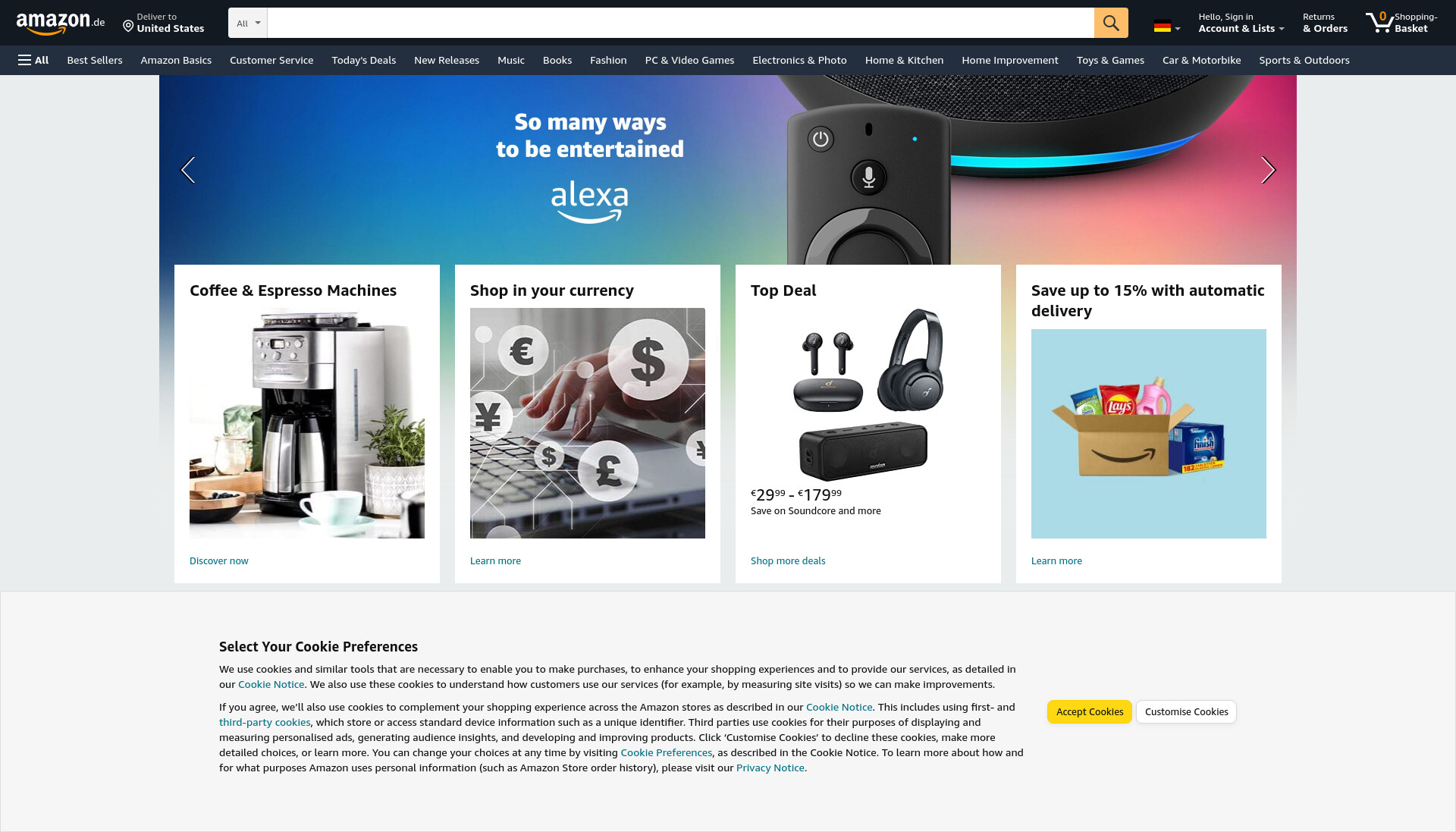Open the Privacy Notice link
The width and height of the screenshot is (1456, 832).
[x=770, y=768]
